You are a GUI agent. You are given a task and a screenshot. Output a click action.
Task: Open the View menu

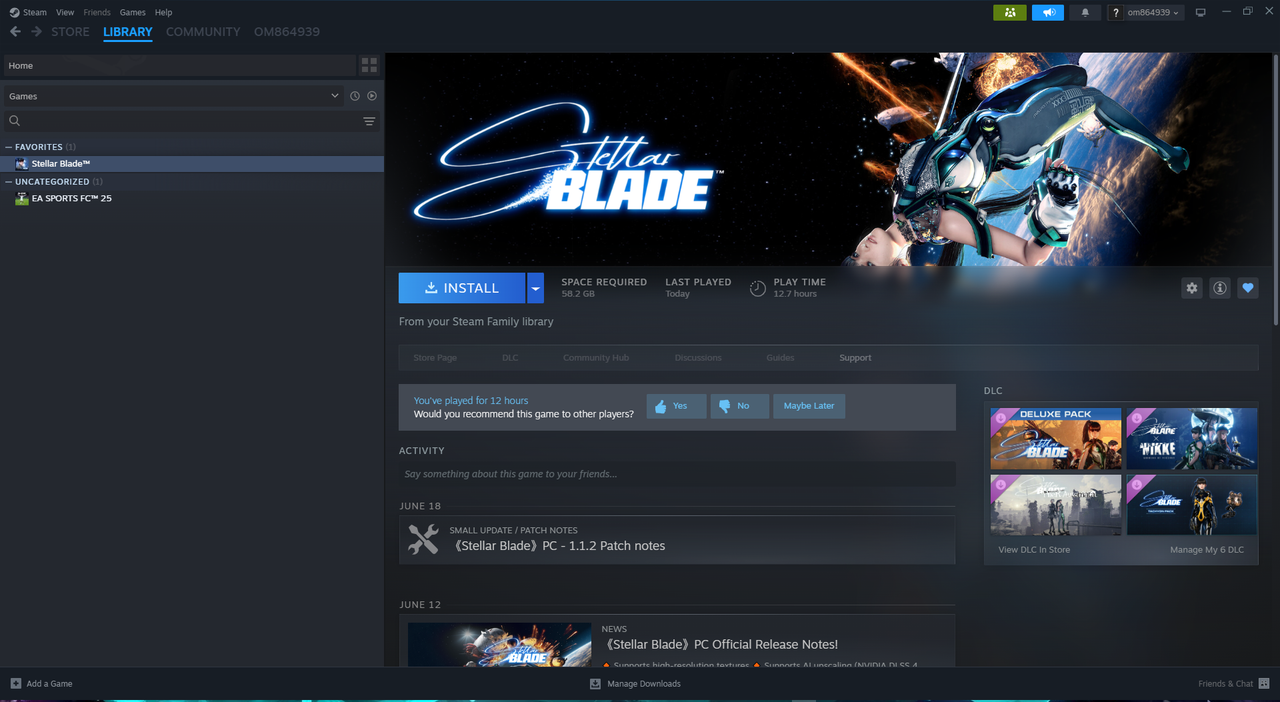(65, 12)
